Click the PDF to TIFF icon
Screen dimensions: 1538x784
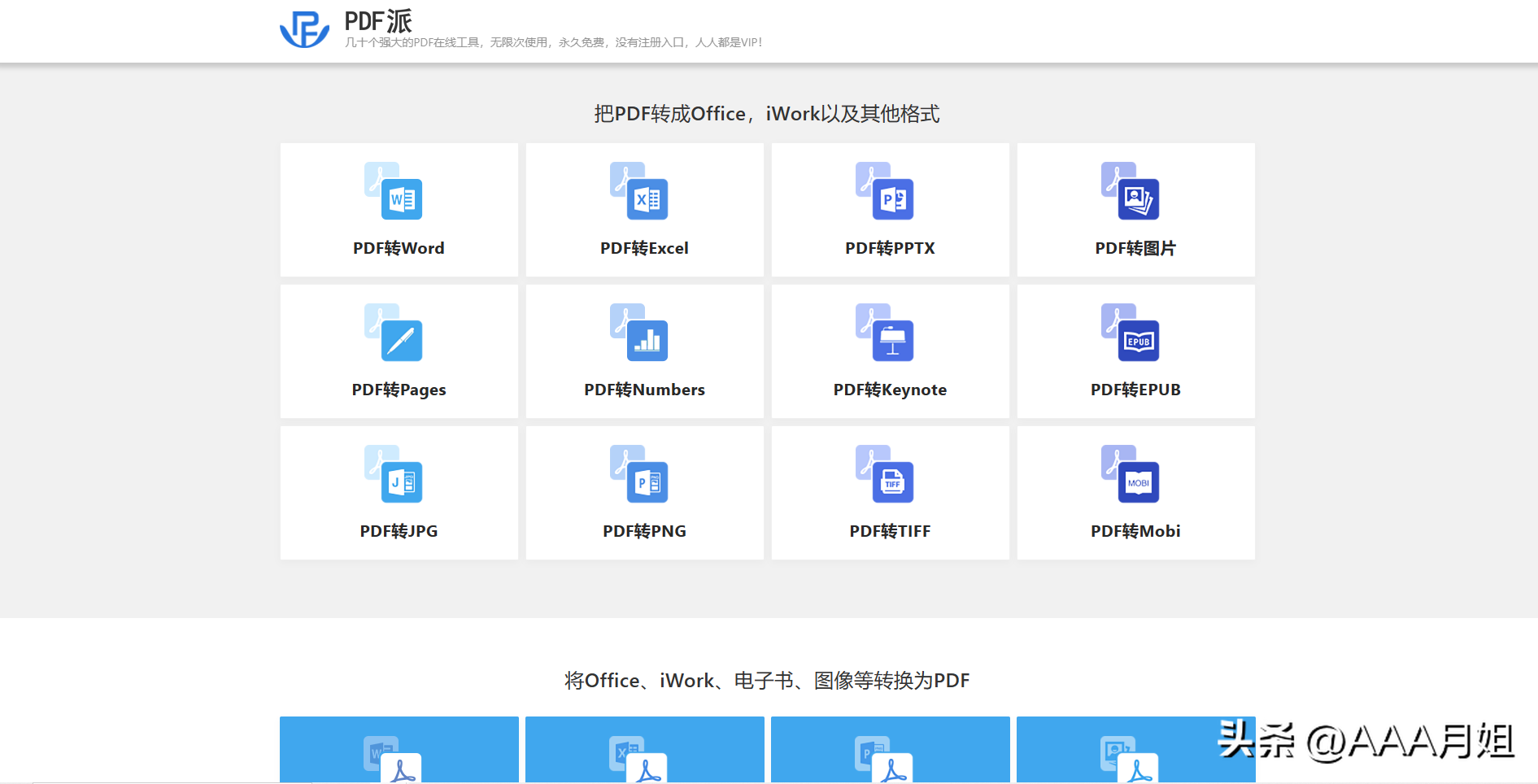tap(885, 474)
